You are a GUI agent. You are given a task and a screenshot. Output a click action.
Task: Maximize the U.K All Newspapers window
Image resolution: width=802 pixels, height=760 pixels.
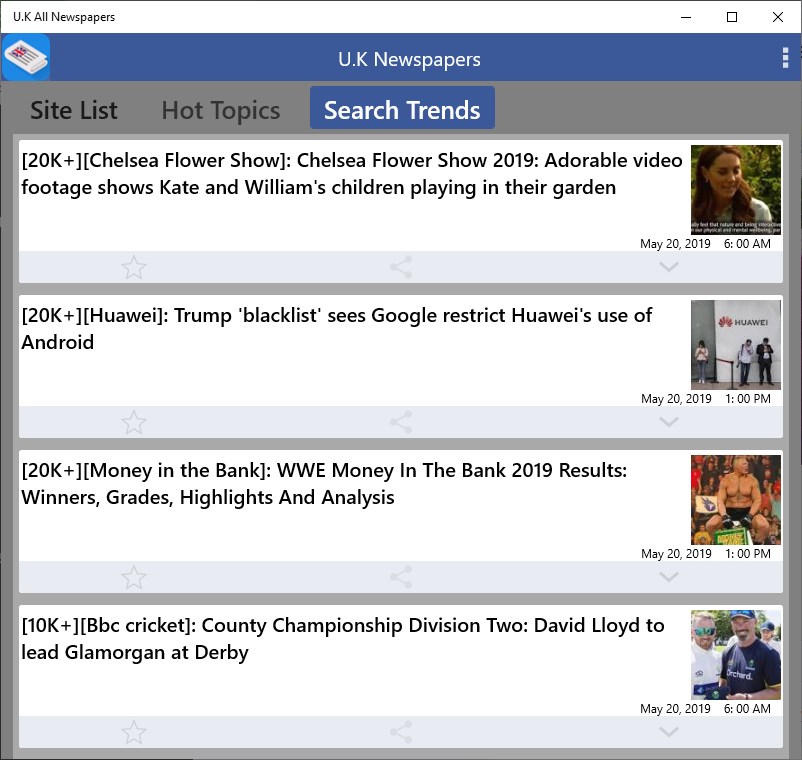pyautogui.click(x=732, y=17)
